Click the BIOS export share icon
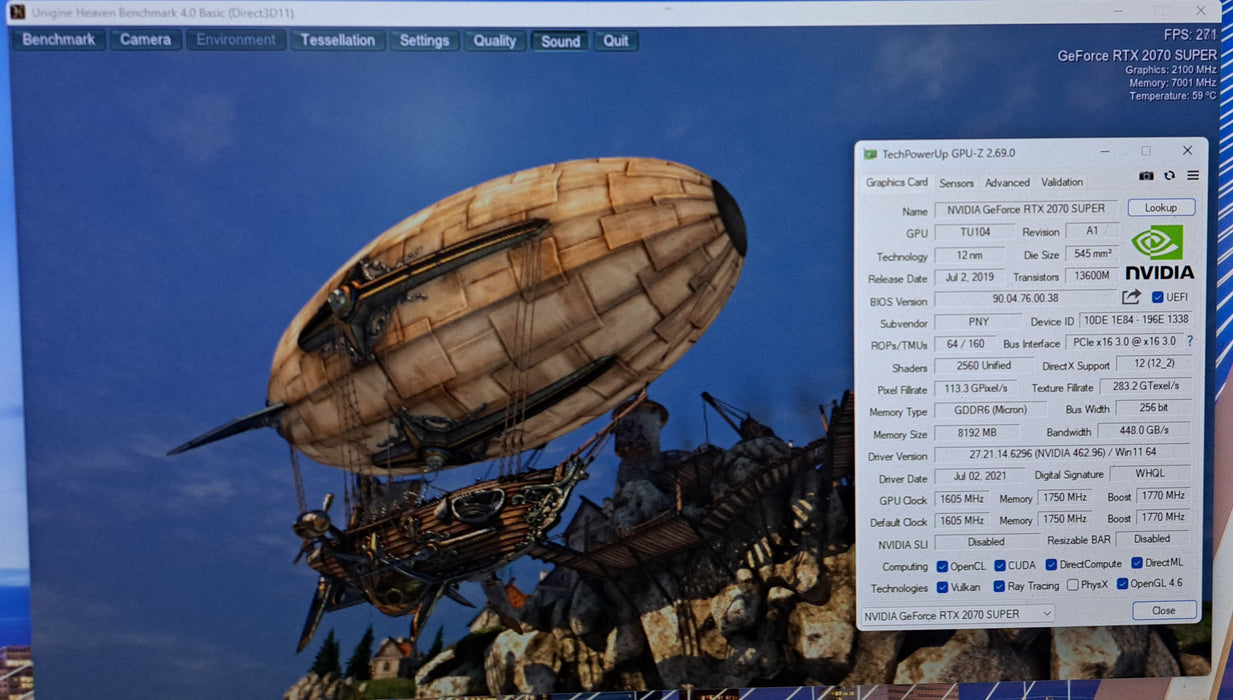Image resolution: width=1233 pixels, height=700 pixels. pos(1131,297)
